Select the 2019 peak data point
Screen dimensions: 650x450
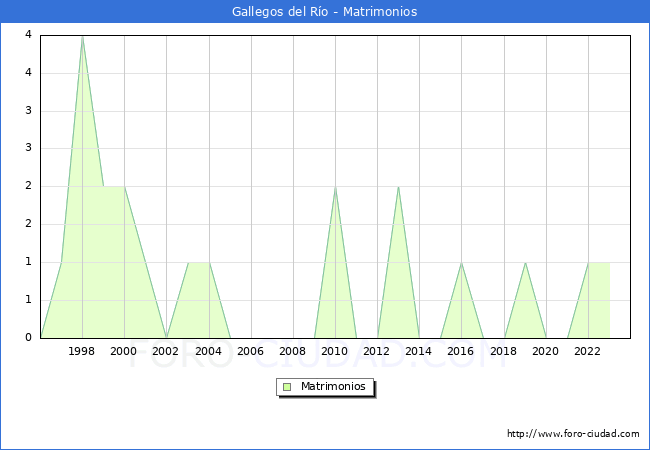coord(525,263)
